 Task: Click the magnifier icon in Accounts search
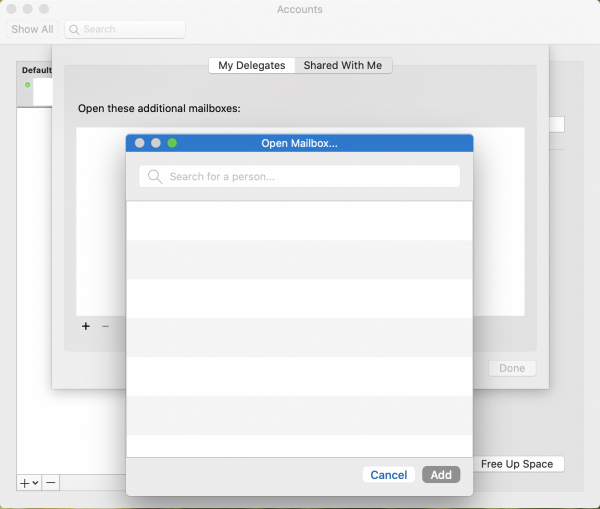(x=75, y=29)
